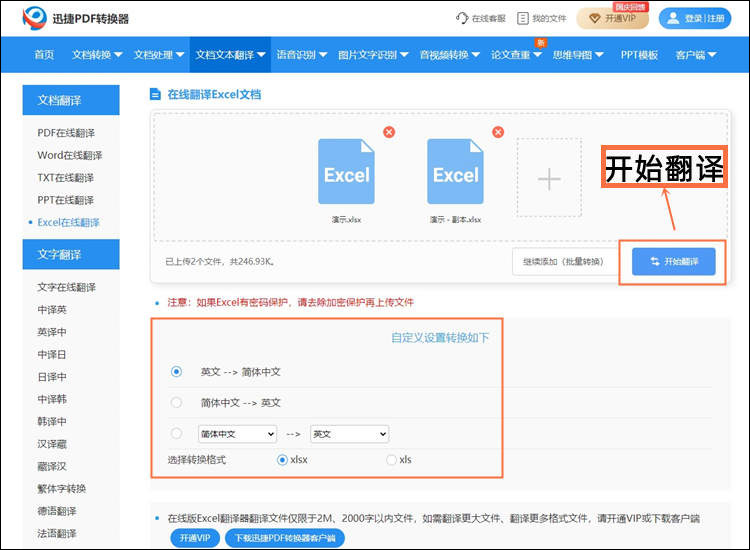Open 文字在线翻译 sidebar link
Screen dimensions: 750x550
(66, 287)
